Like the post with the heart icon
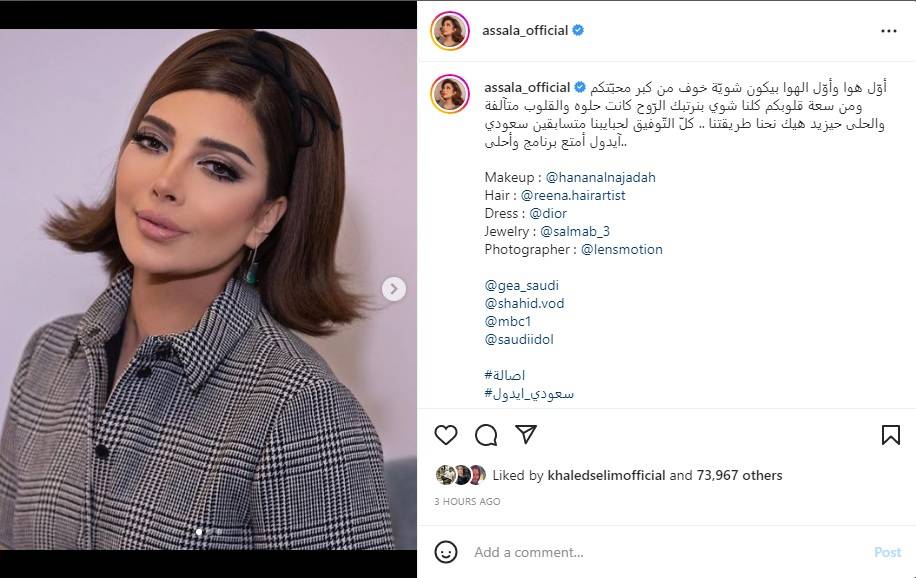Screen dimensions: 916x578 click(x=446, y=435)
